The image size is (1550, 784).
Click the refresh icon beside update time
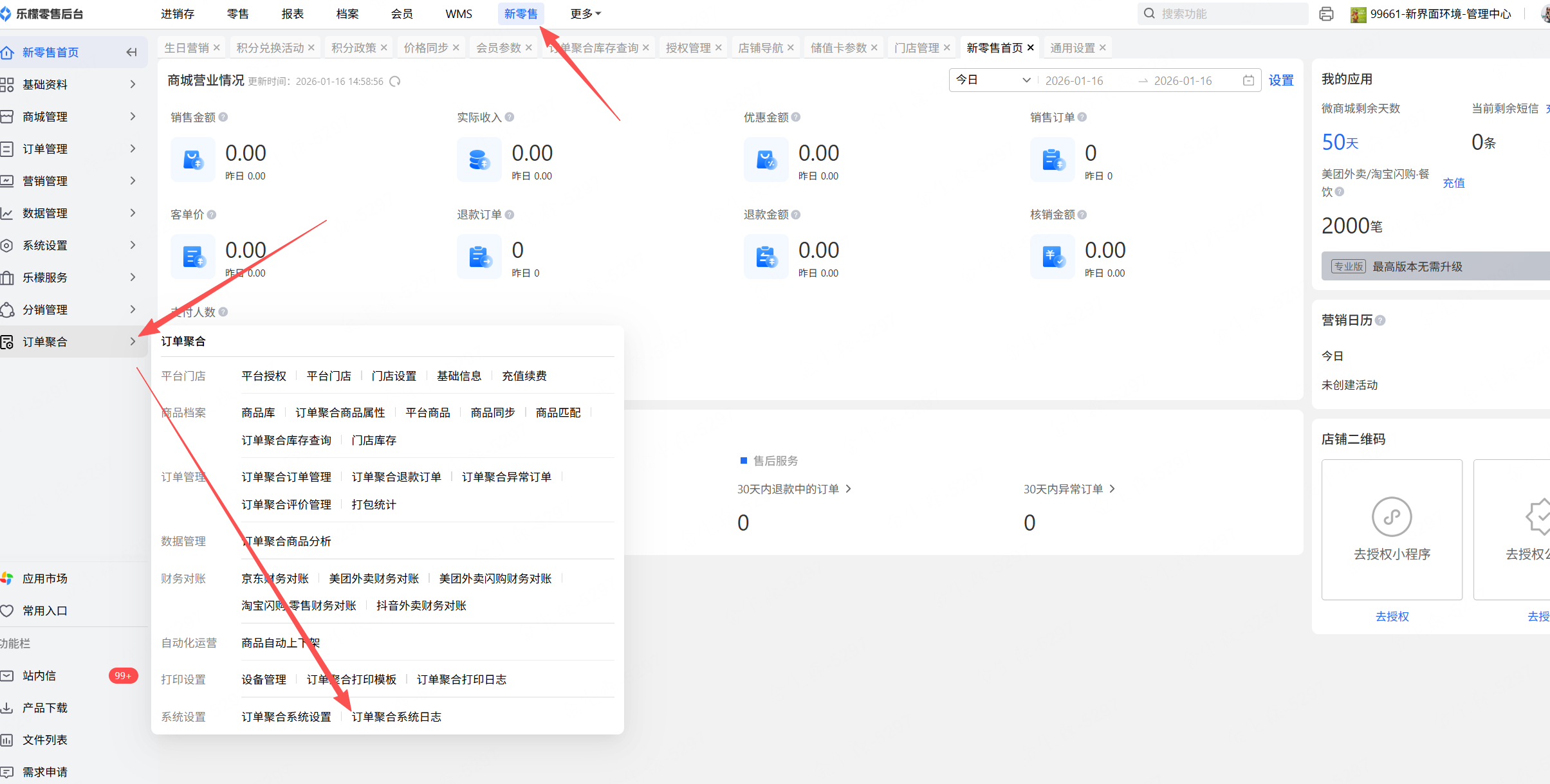pyautogui.click(x=395, y=81)
